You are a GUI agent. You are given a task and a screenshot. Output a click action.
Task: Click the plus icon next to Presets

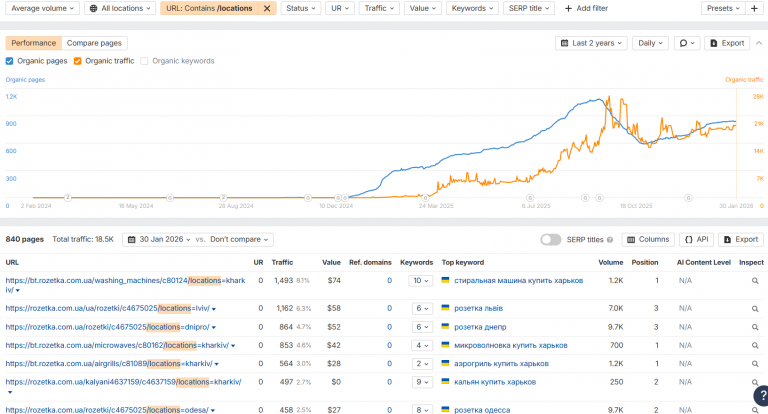point(754,8)
